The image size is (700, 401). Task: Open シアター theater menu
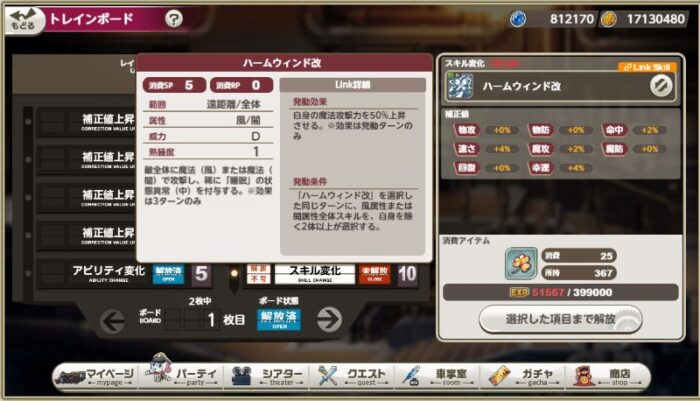coord(268,376)
